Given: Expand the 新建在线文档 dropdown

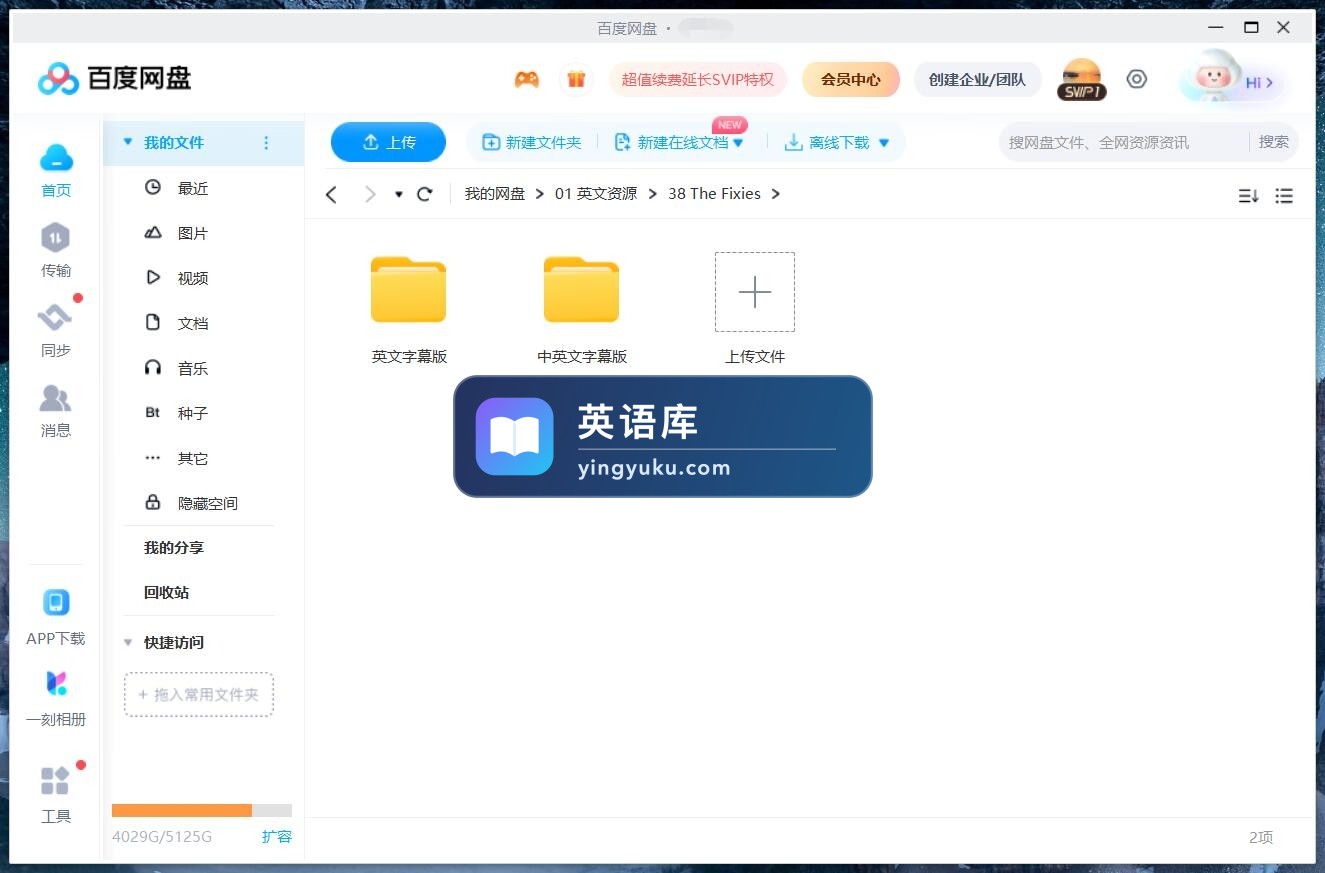Looking at the screenshot, I should click(x=739, y=143).
